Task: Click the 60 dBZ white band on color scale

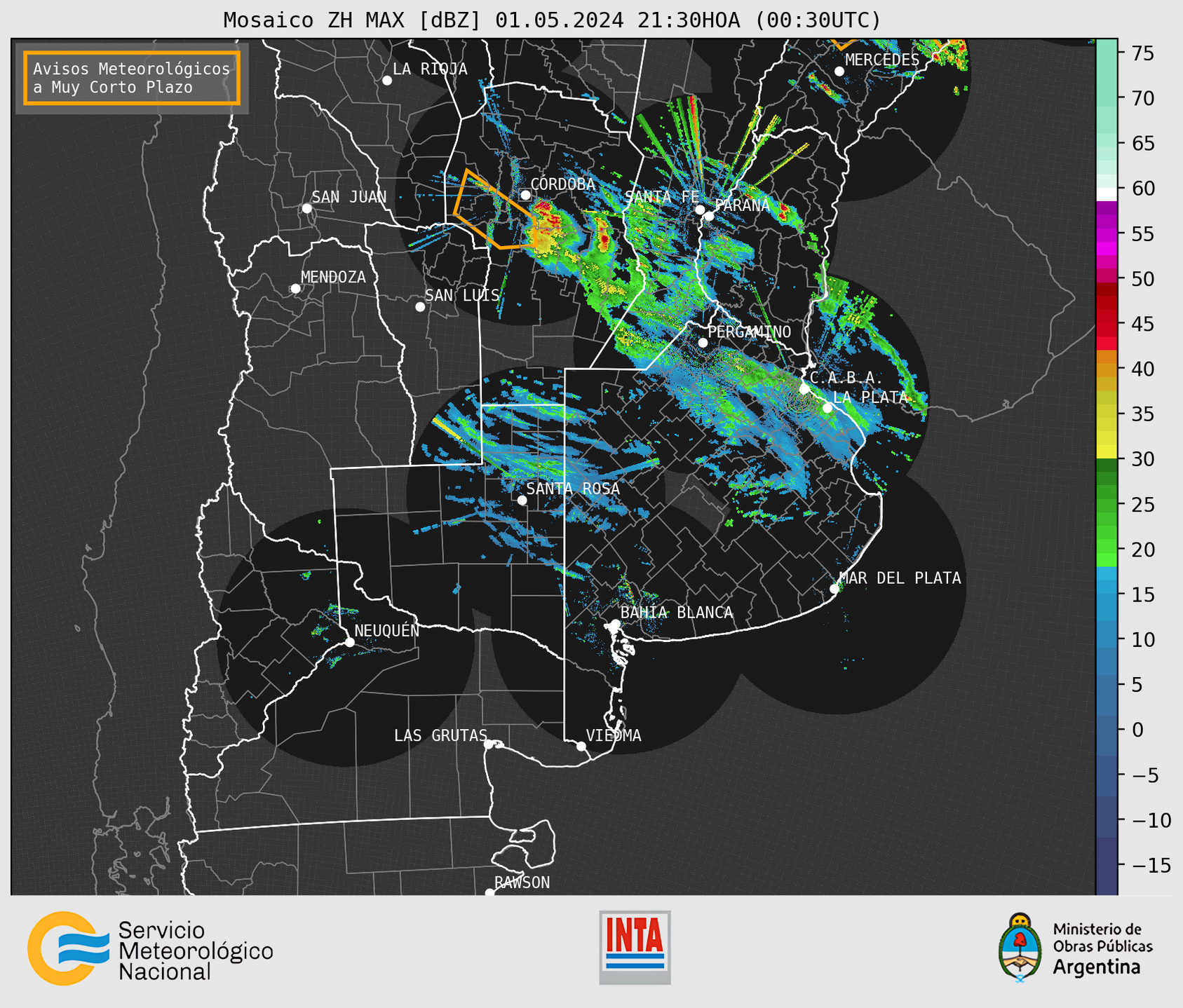Action: tap(1107, 194)
